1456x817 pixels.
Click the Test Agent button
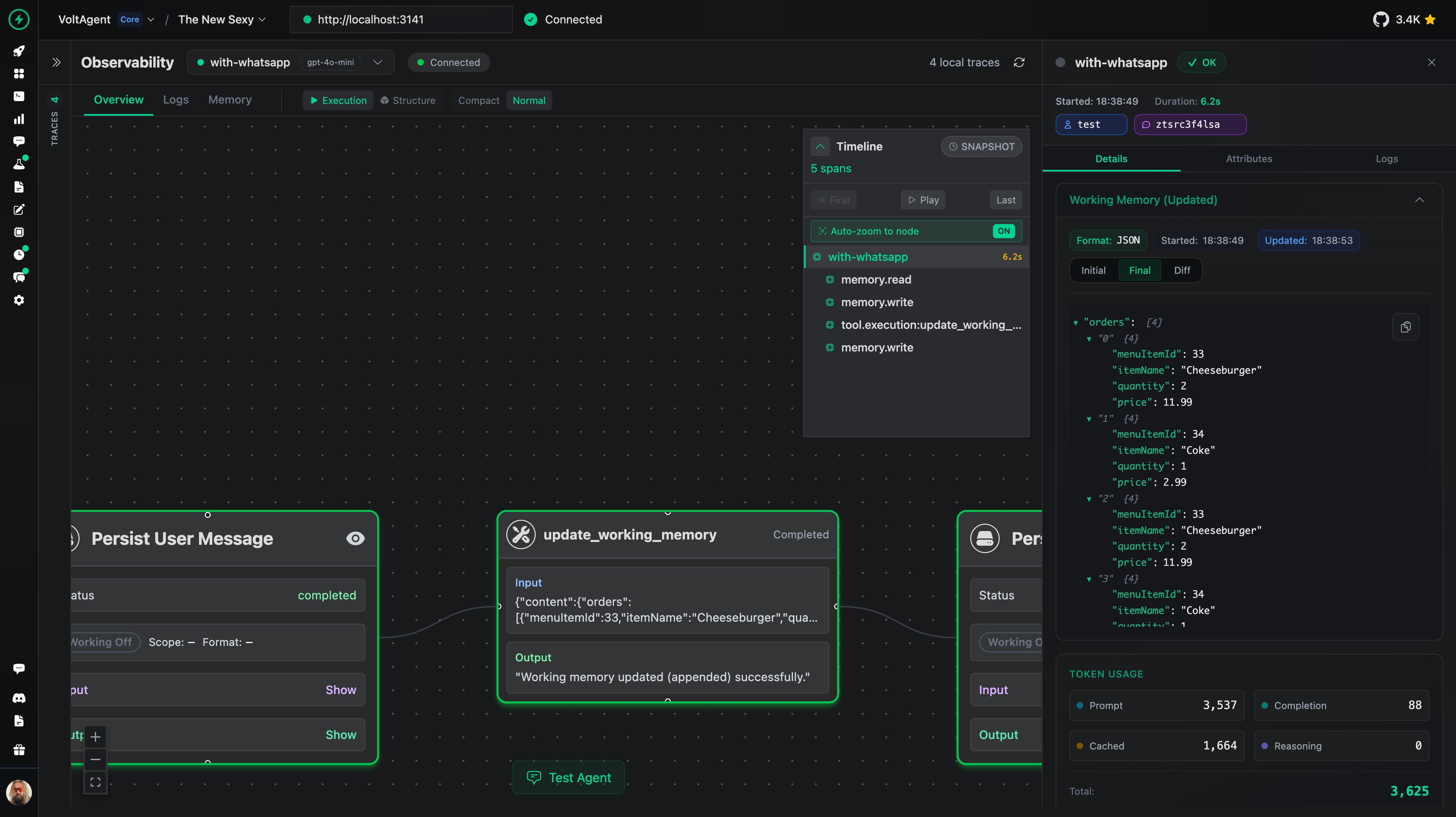point(569,777)
